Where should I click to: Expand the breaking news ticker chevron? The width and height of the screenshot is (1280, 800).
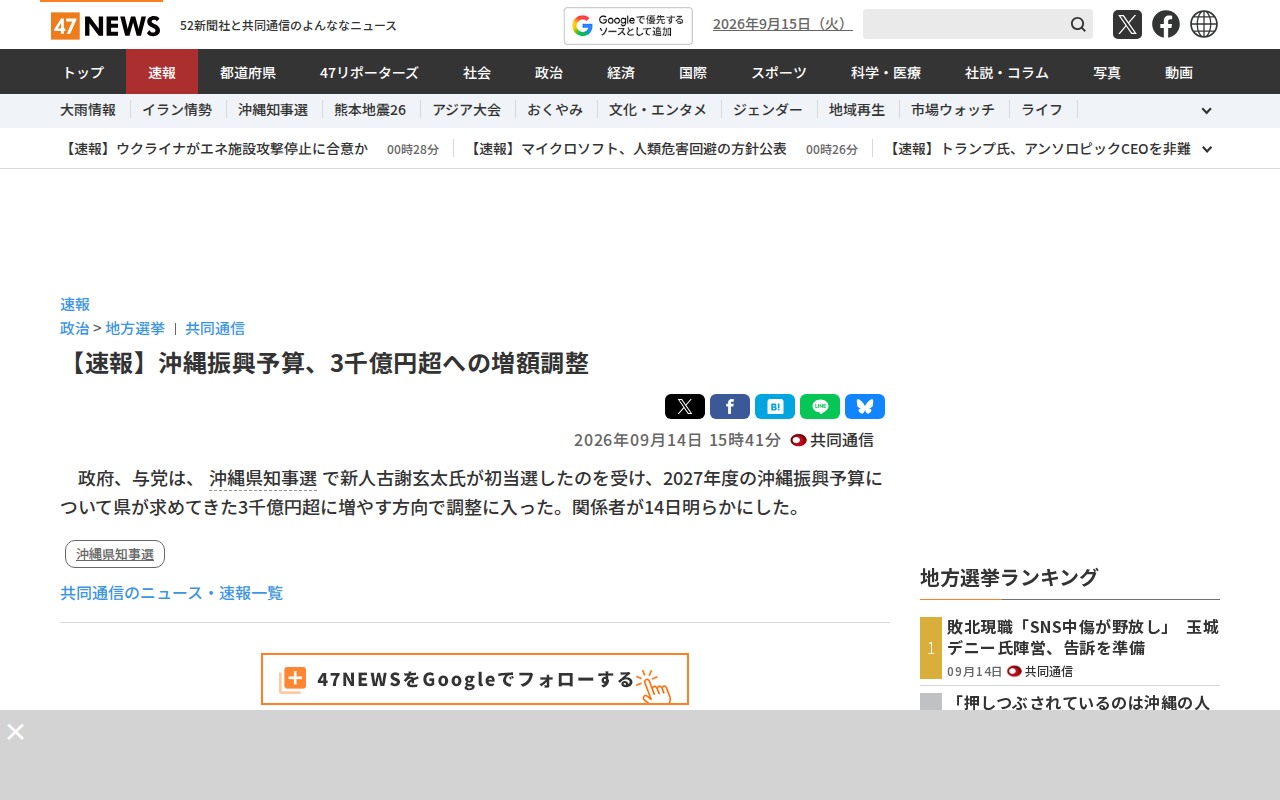click(1207, 149)
